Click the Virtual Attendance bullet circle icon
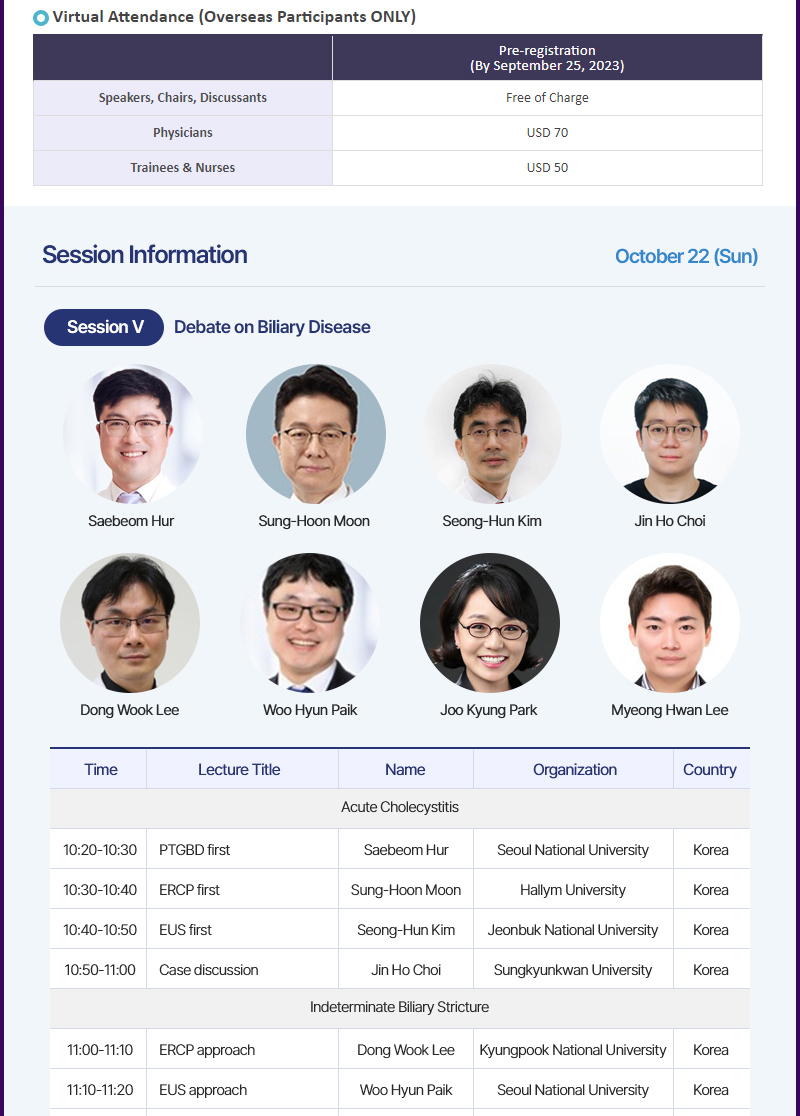 (x=41, y=18)
